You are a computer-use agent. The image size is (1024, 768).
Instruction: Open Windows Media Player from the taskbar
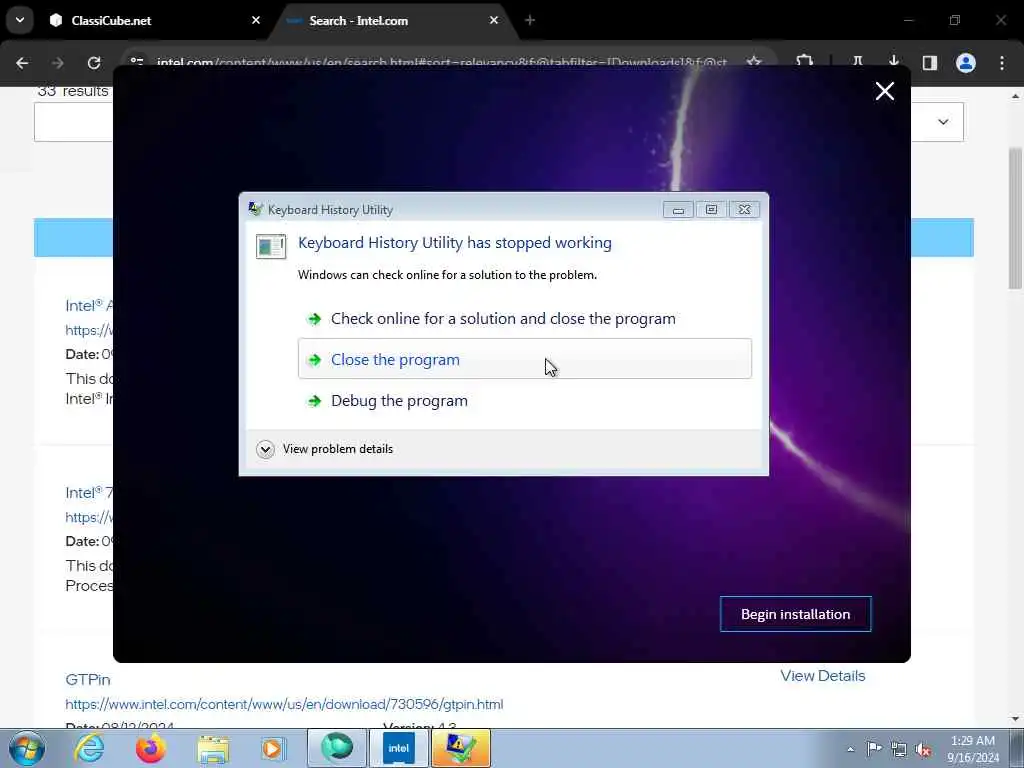(273, 748)
